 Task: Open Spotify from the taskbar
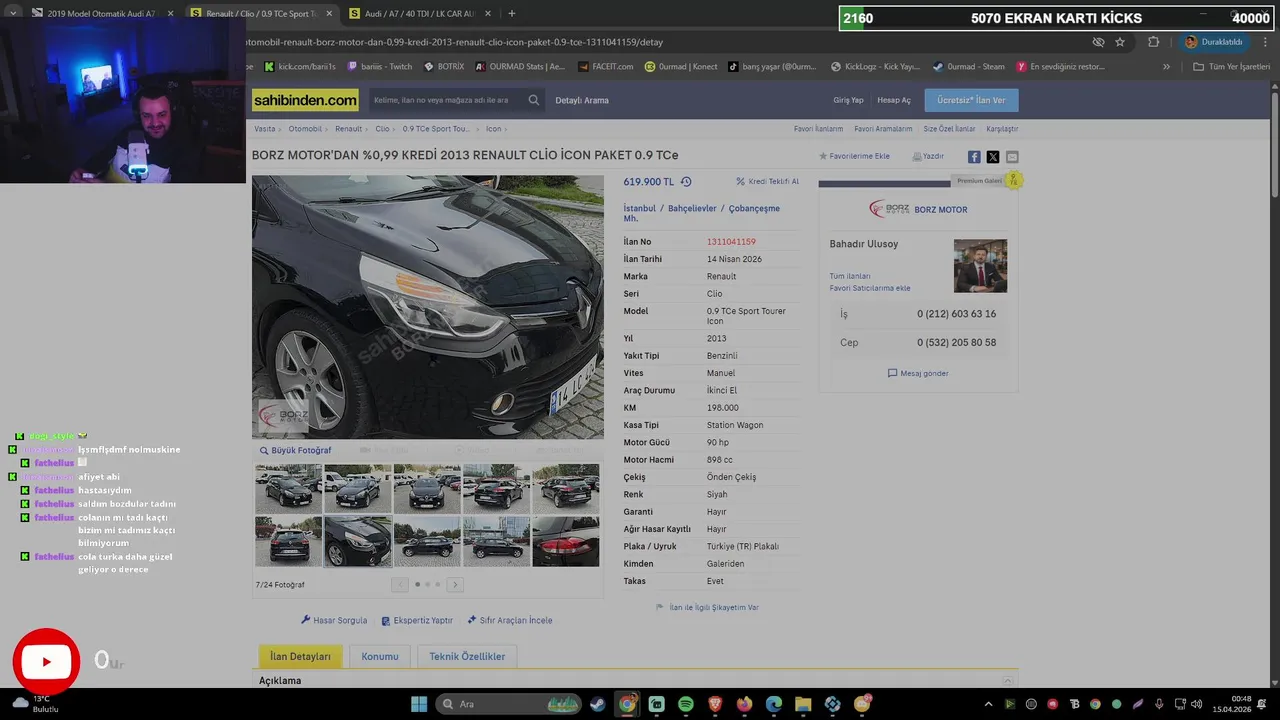686,704
